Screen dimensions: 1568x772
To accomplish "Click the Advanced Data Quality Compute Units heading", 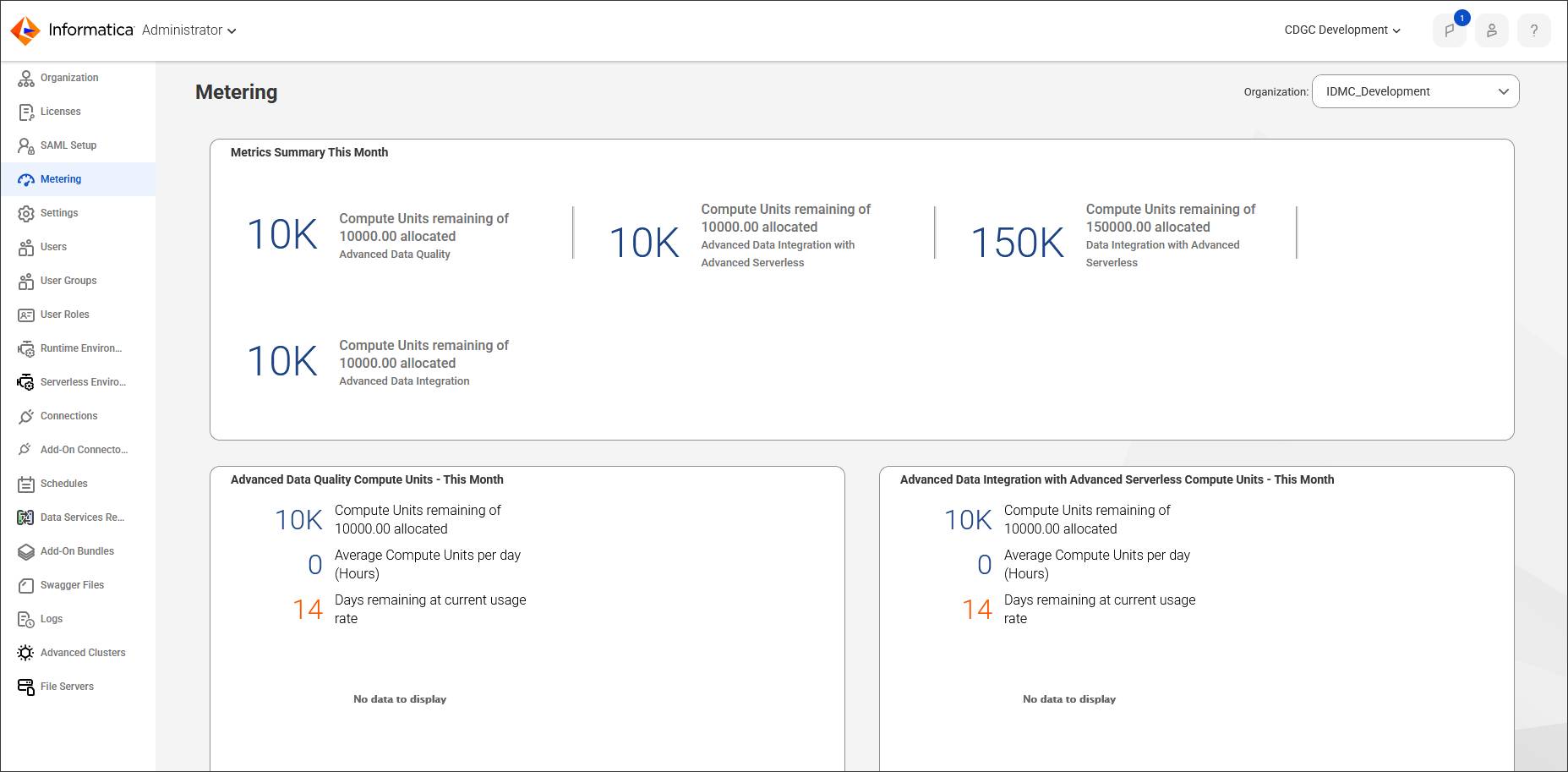I will (x=367, y=479).
